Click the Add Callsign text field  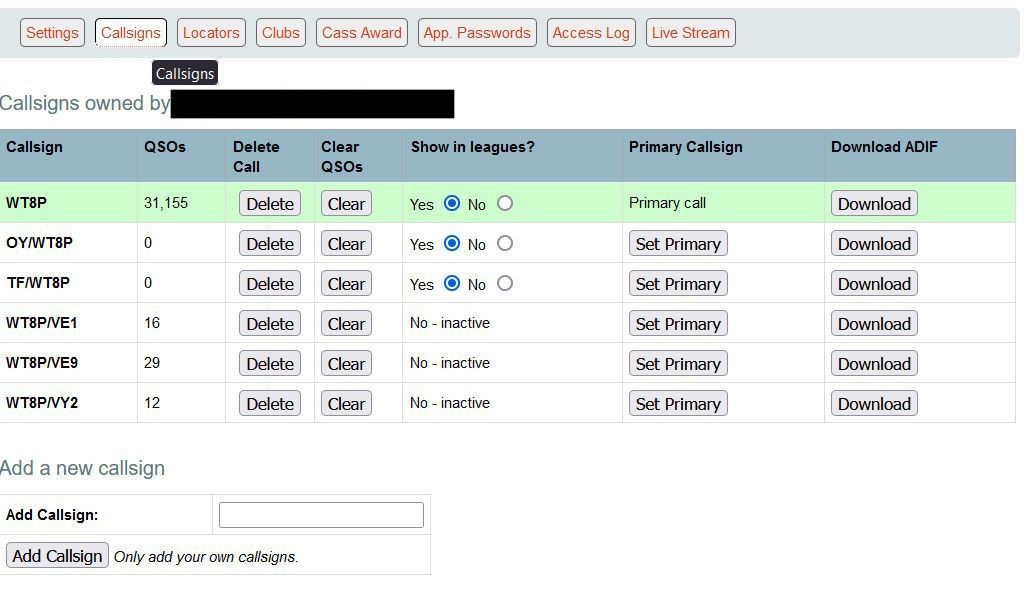[x=321, y=515]
